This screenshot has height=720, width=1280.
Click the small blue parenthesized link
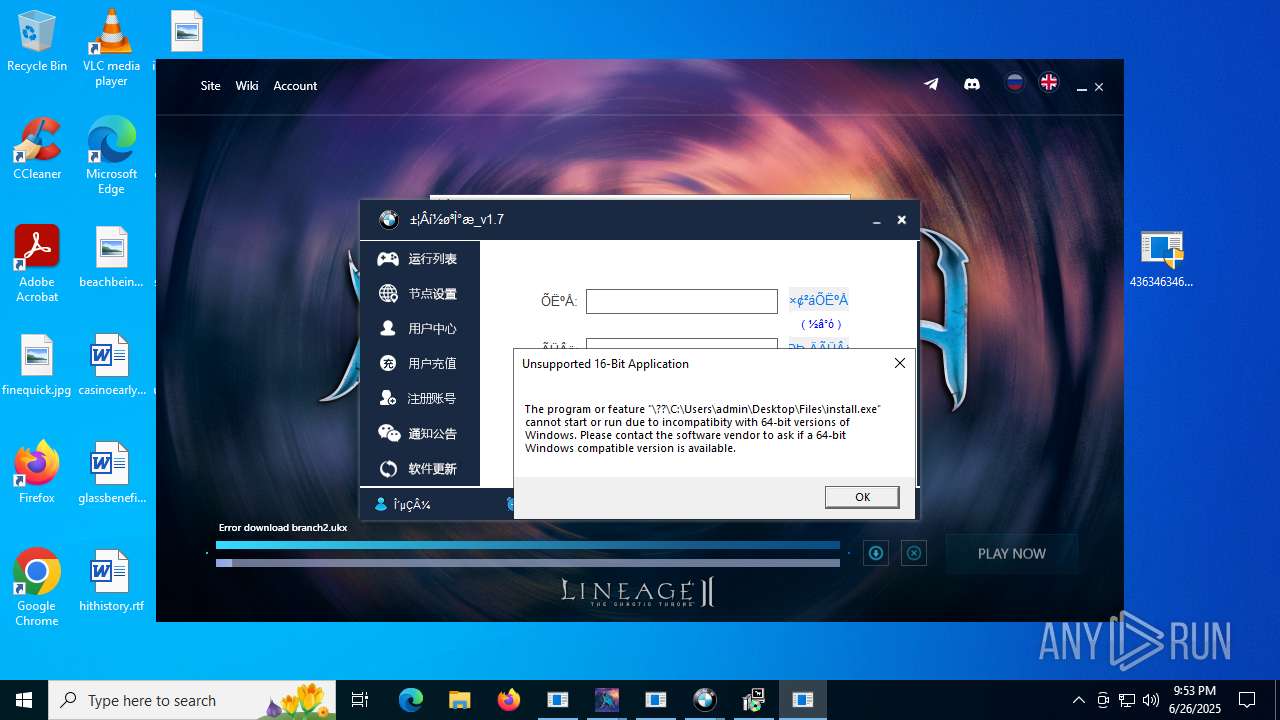pyautogui.click(x=821, y=324)
